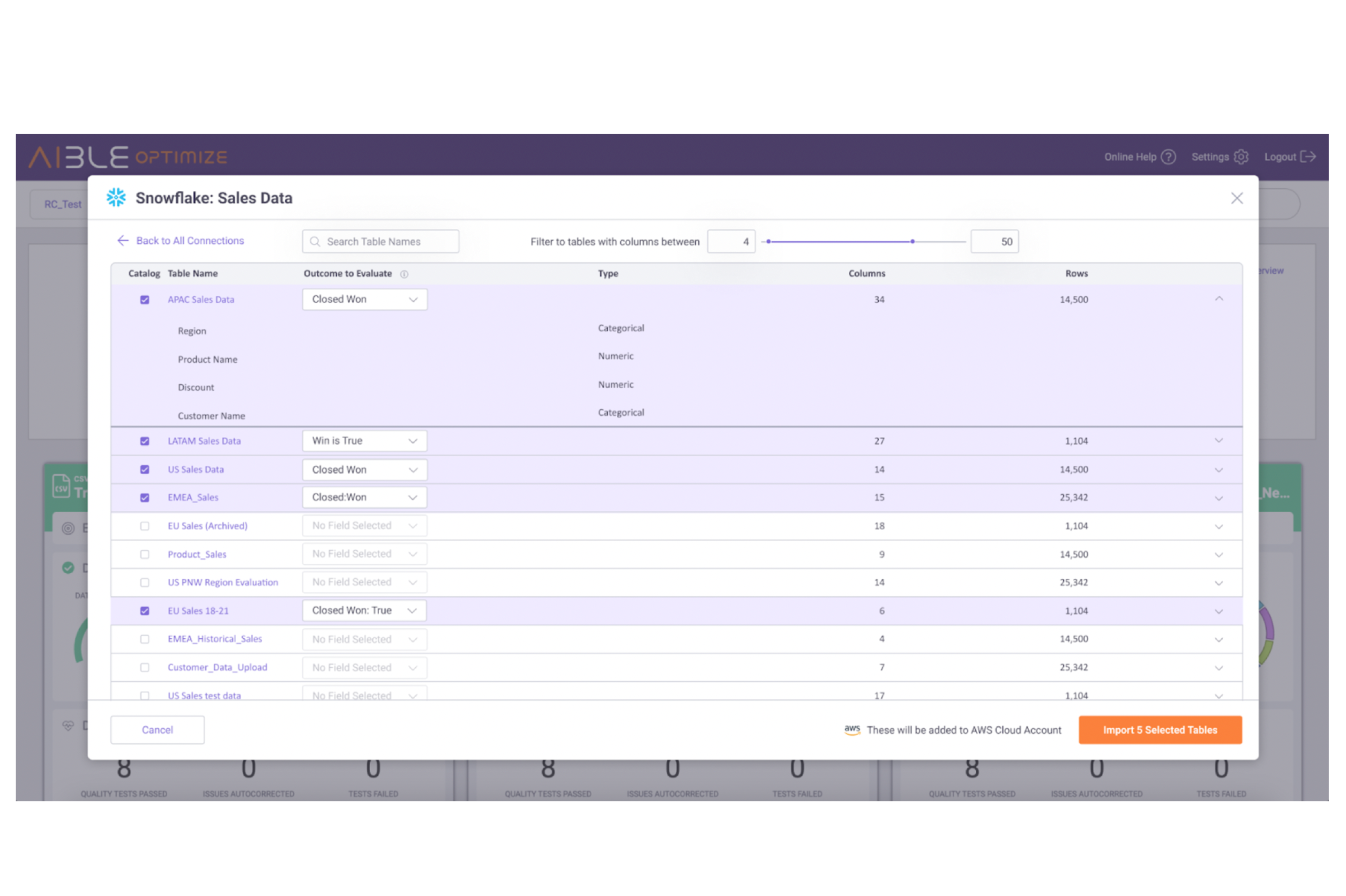1346x896 pixels.
Task: Click the Snowflake logo icon
Action: coord(116,198)
